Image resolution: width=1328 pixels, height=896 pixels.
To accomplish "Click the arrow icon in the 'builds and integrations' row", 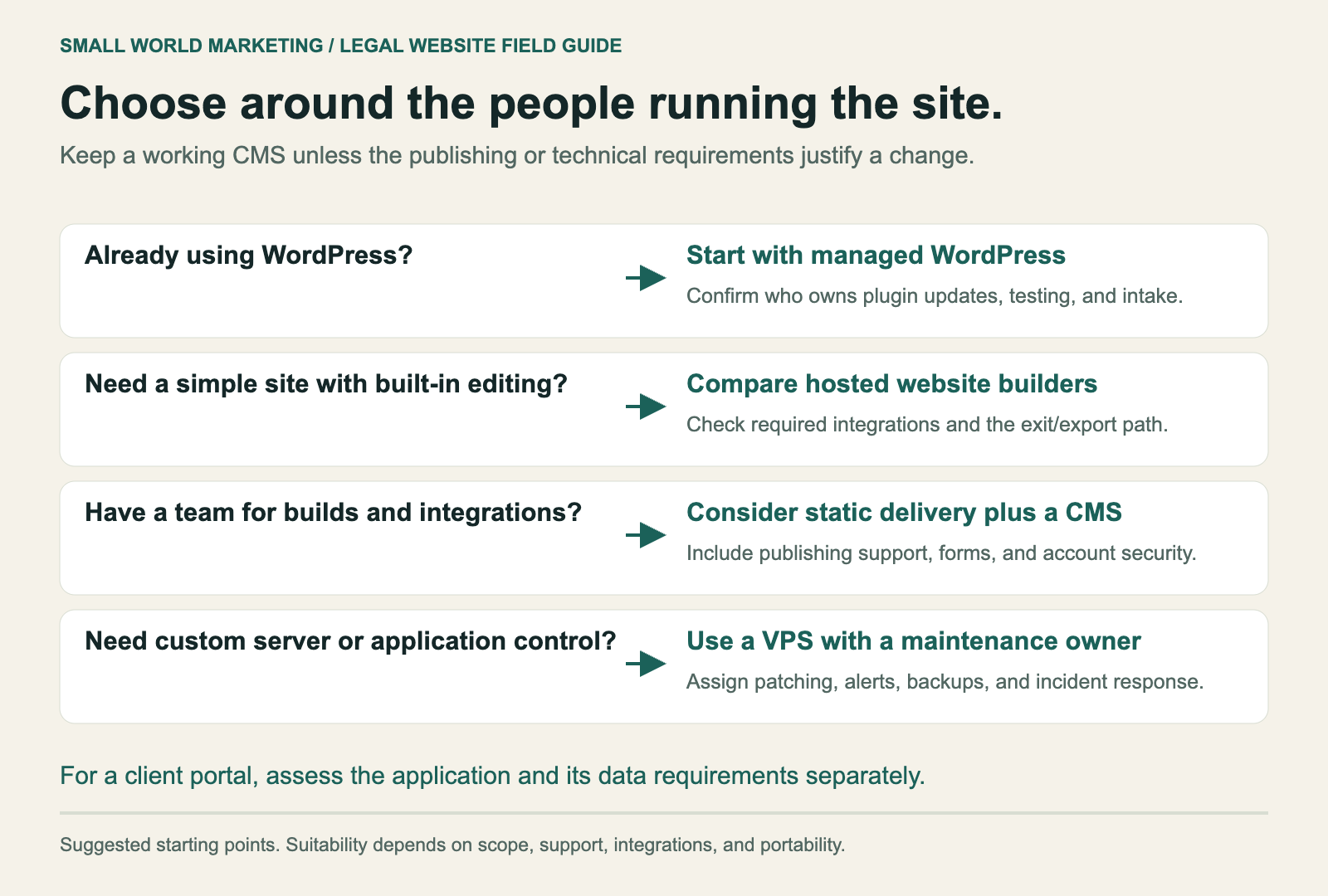I will (x=646, y=535).
